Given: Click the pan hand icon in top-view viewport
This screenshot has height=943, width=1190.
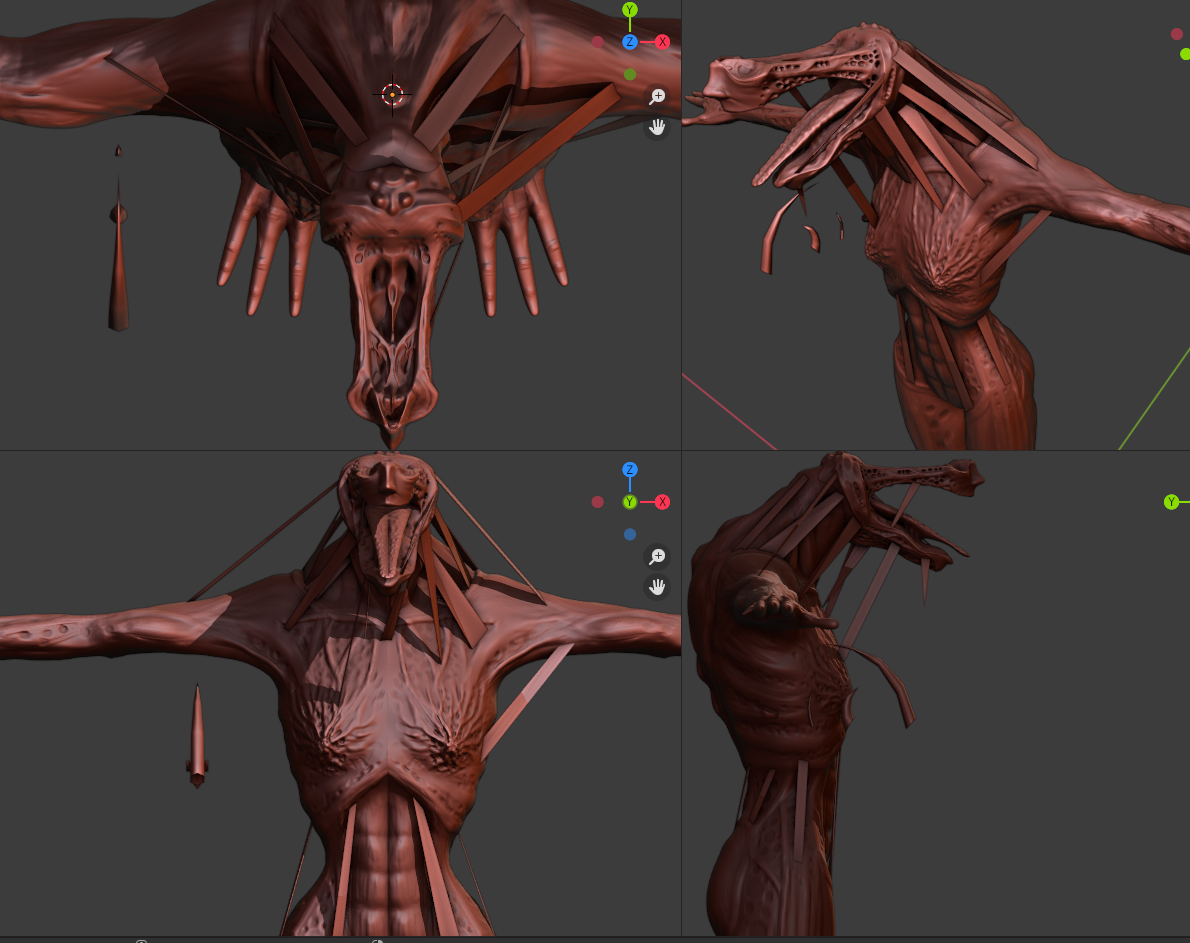Looking at the screenshot, I should tap(657, 127).
